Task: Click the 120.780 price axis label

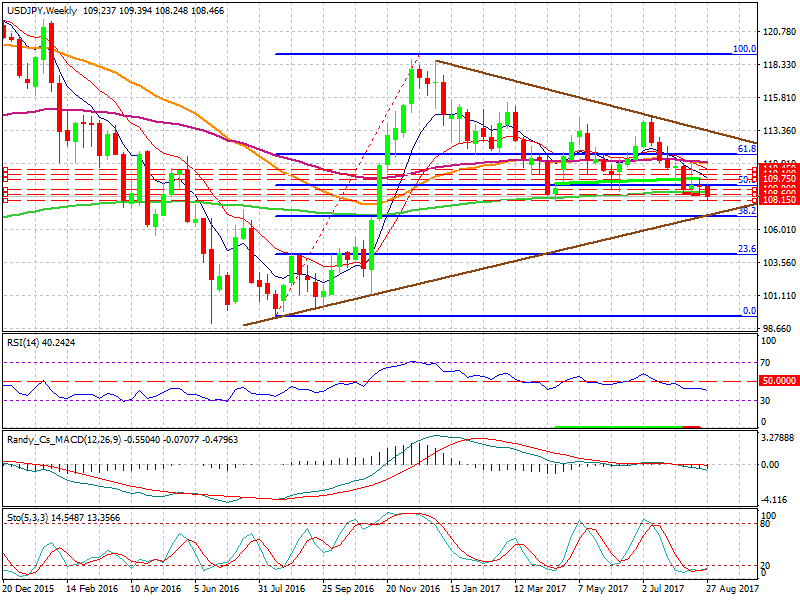Action: [779, 32]
